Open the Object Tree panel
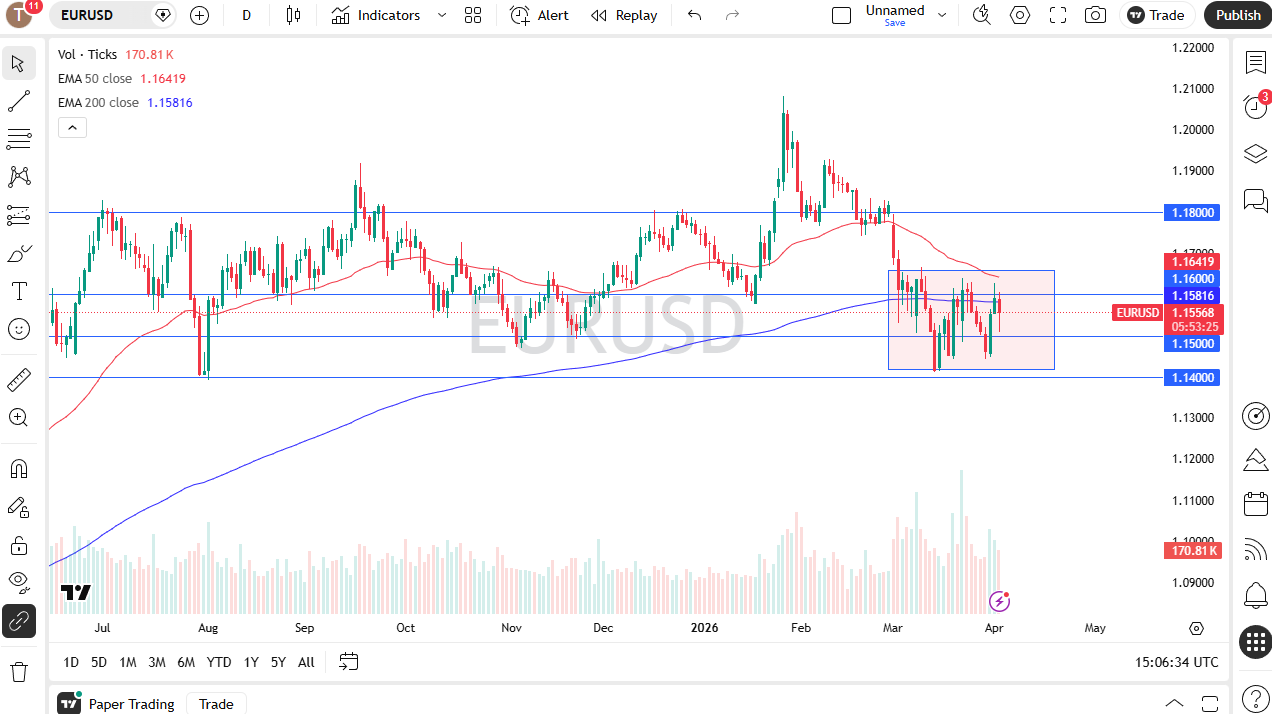This screenshot has height=714, width=1272. click(1255, 154)
